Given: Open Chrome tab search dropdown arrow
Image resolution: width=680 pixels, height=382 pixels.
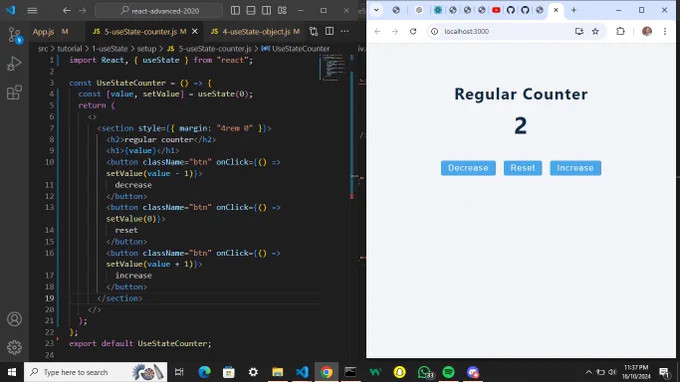Looking at the screenshot, I should tap(376, 10).
